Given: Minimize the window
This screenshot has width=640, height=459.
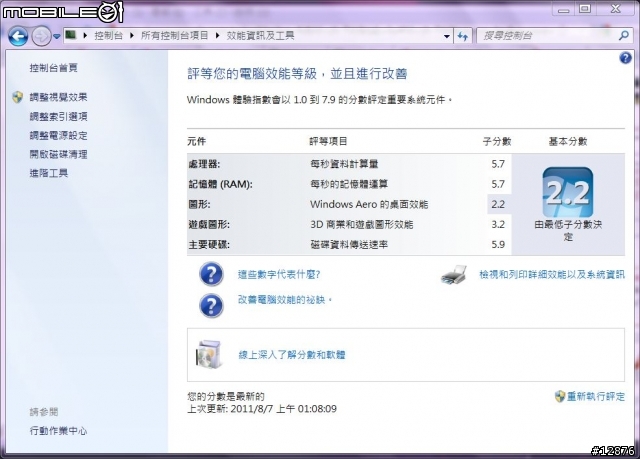Looking at the screenshot, I should pyautogui.click(x=563, y=9).
